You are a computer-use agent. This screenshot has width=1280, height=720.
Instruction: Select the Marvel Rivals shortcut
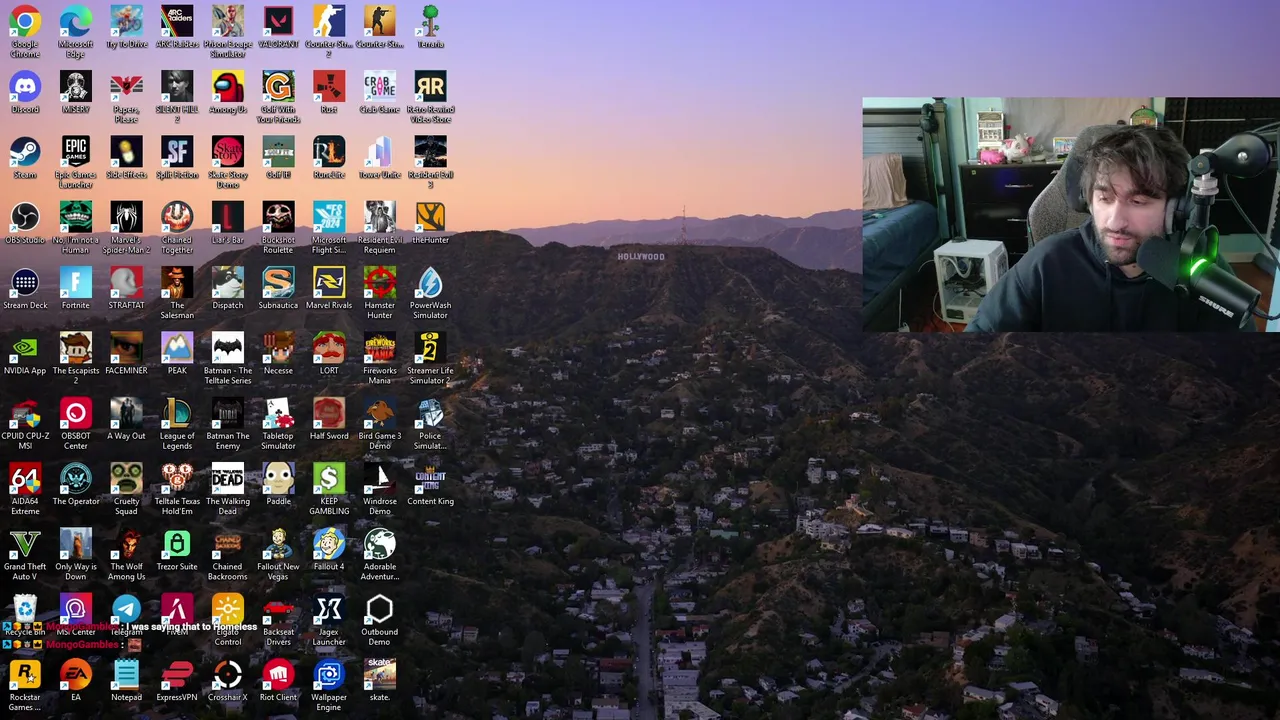click(x=329, y=282)
